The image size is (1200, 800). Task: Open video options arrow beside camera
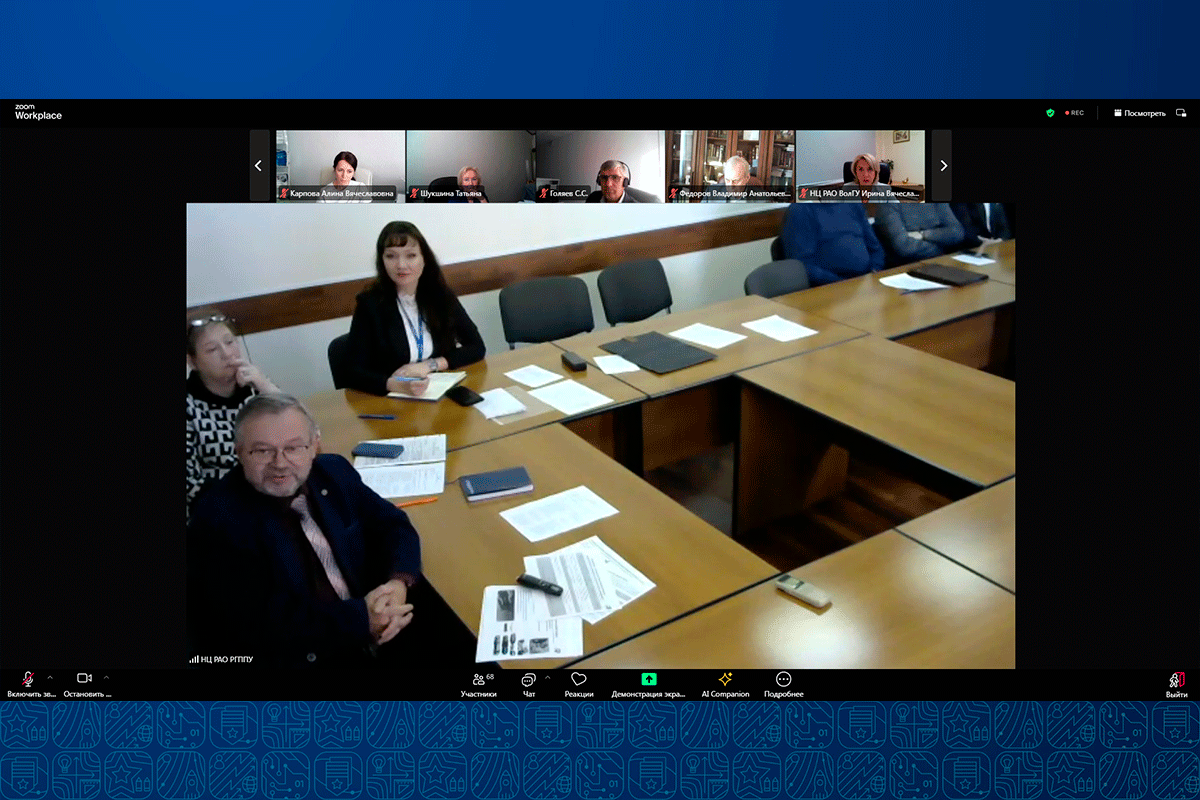pos(107,677)
